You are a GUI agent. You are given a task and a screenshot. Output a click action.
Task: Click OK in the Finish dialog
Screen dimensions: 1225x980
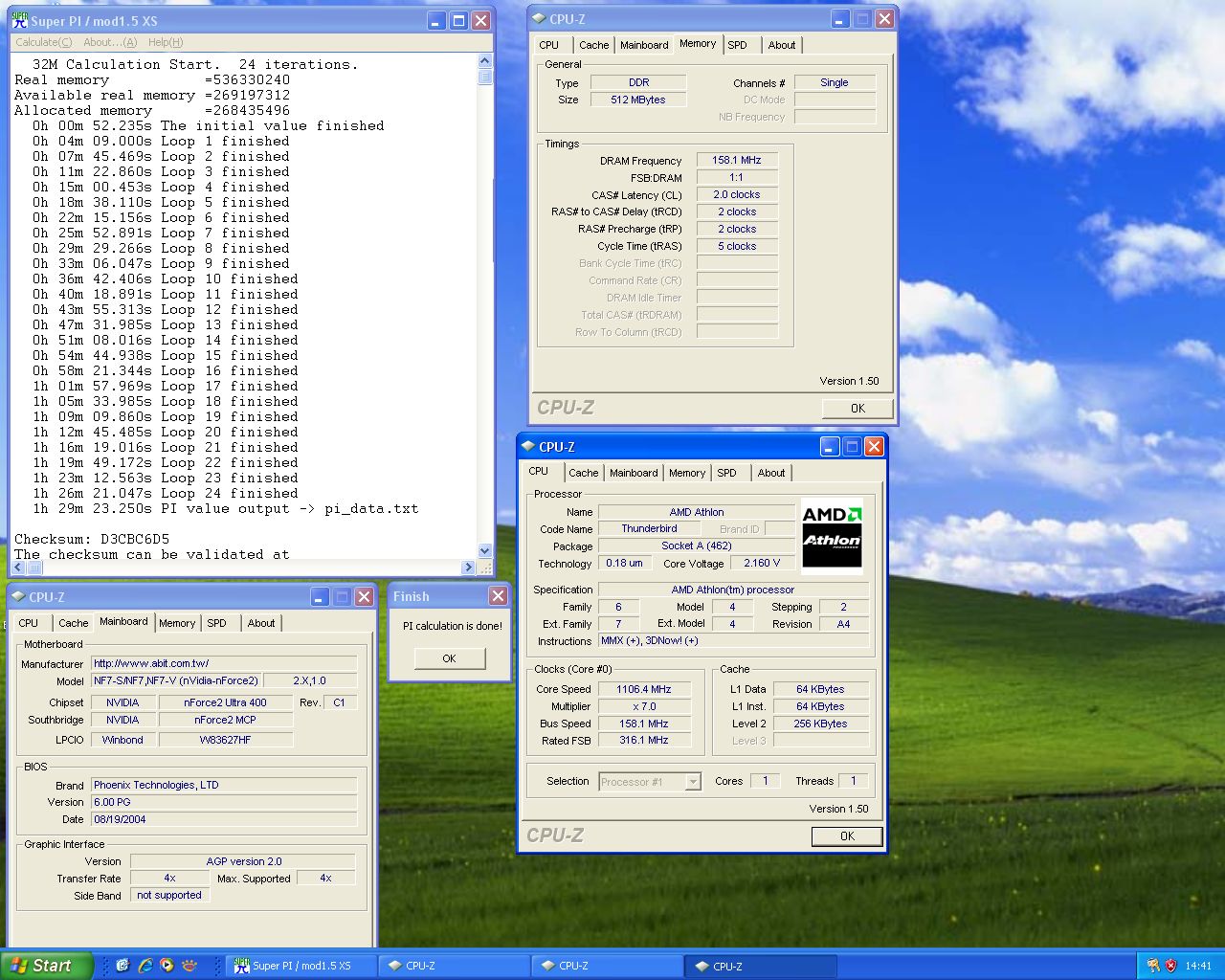[449, 658]
